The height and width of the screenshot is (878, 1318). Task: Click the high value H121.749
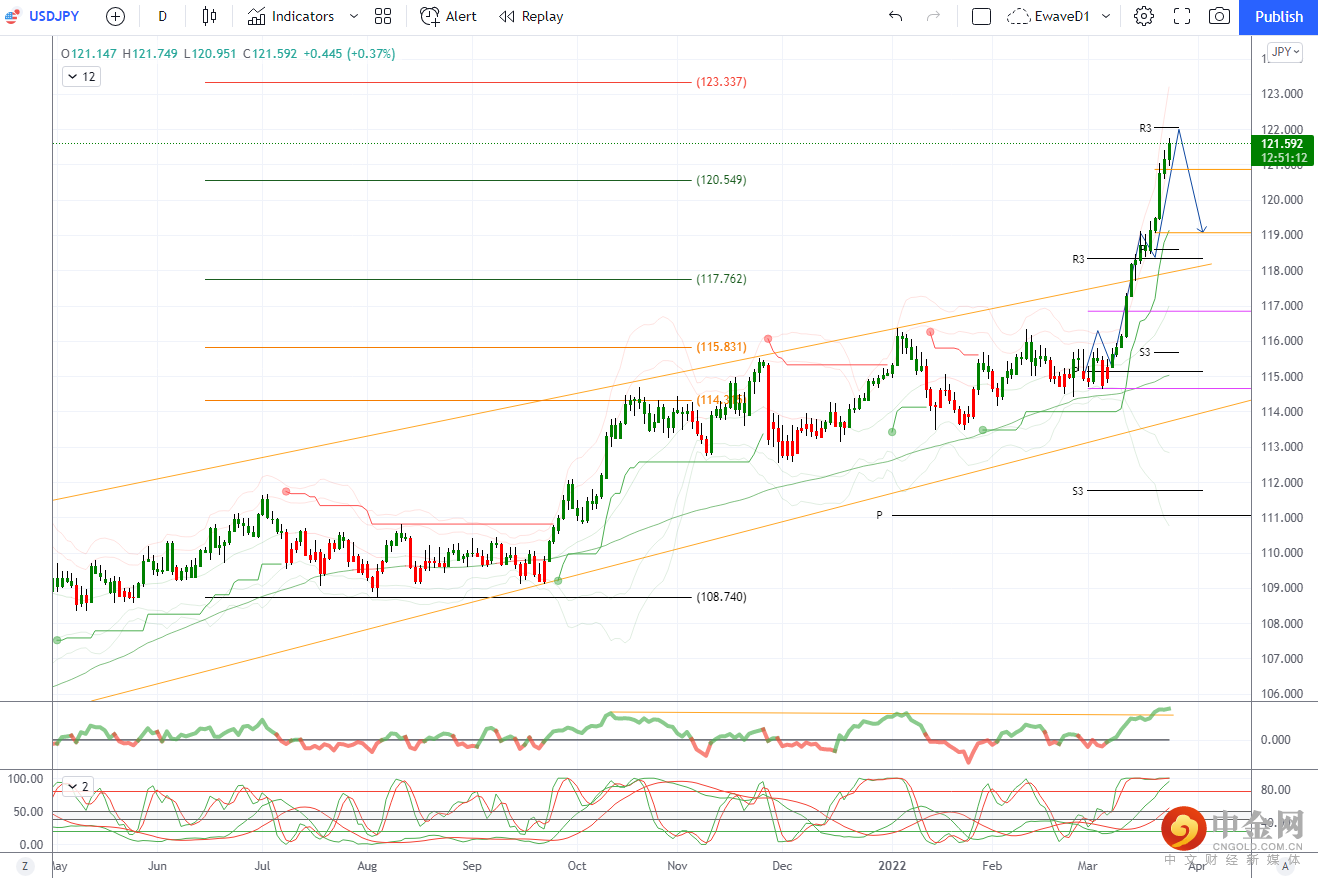(151, 54)
